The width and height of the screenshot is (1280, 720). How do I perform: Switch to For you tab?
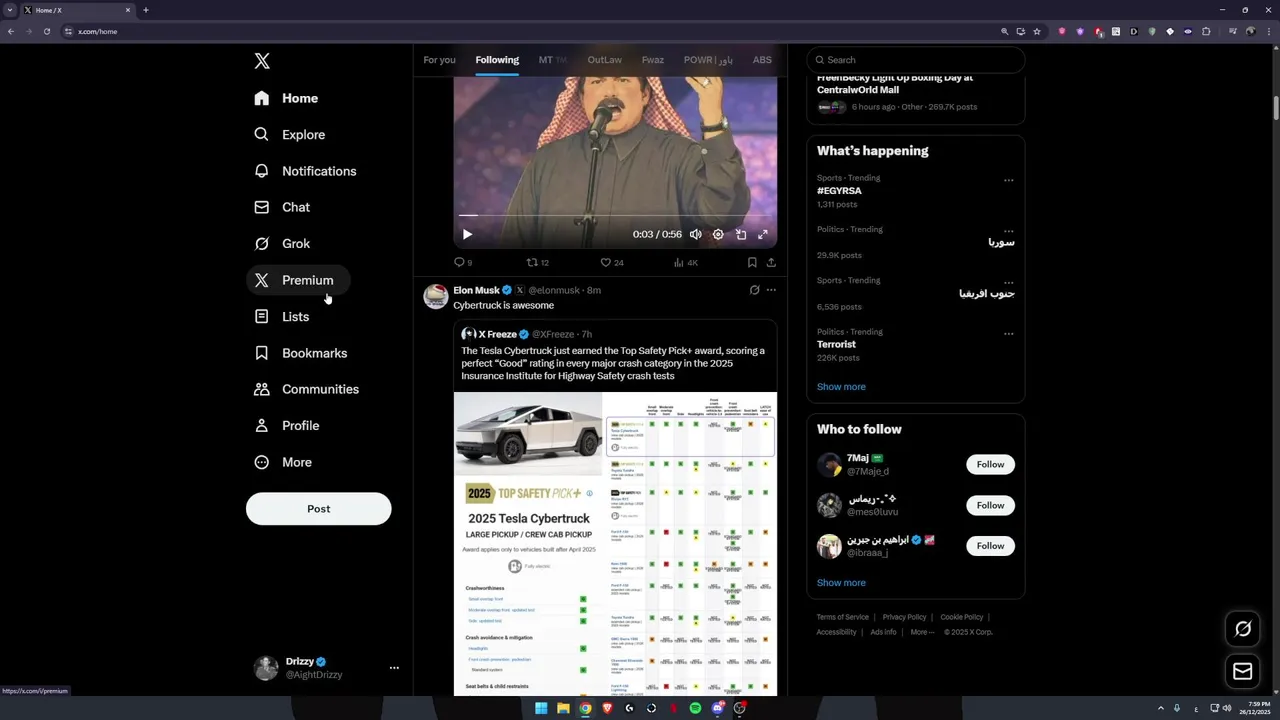[439, 60]
